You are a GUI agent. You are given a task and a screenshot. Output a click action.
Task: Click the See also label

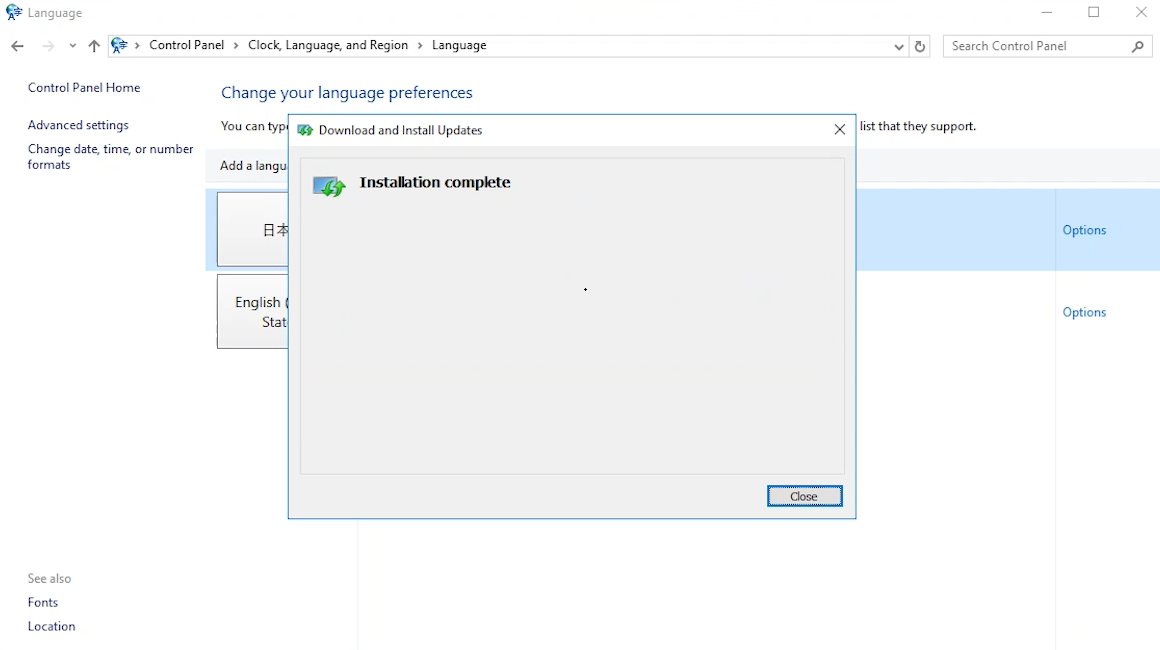point(50,578)
